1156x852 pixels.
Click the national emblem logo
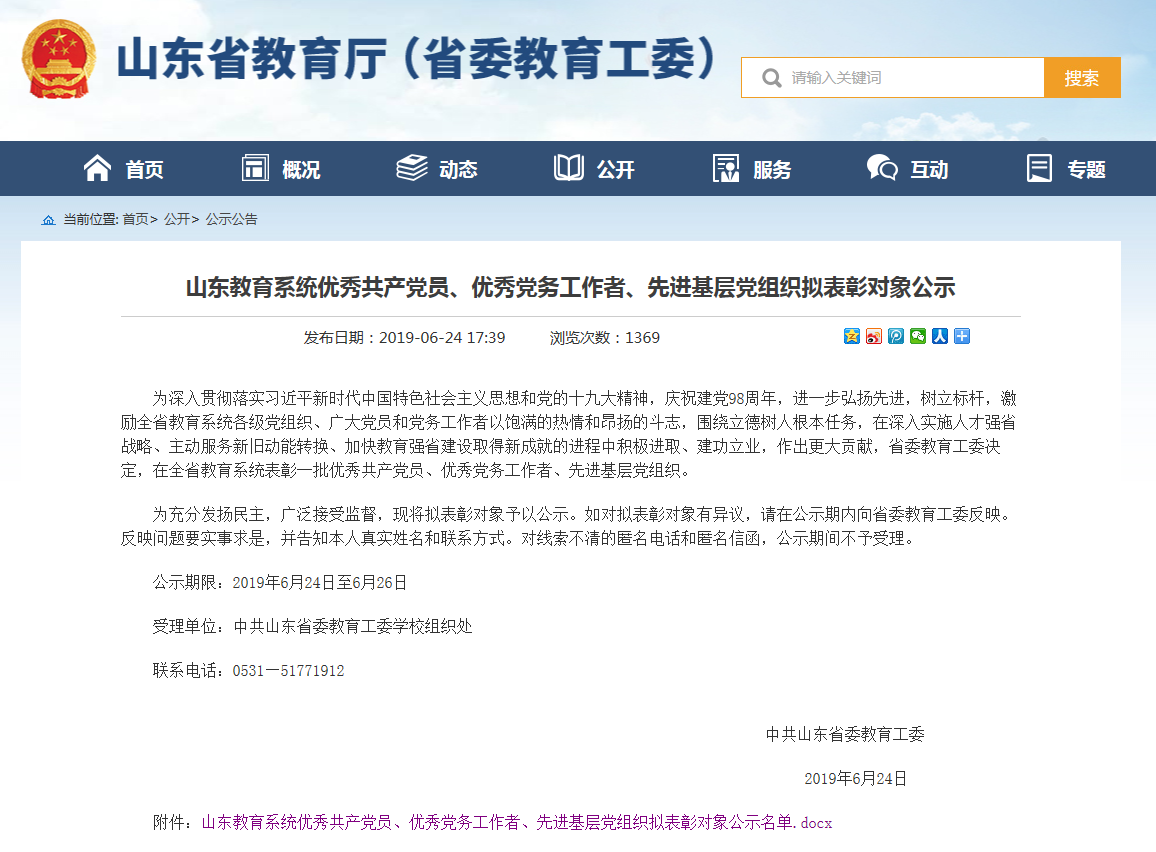click(59, 59)
